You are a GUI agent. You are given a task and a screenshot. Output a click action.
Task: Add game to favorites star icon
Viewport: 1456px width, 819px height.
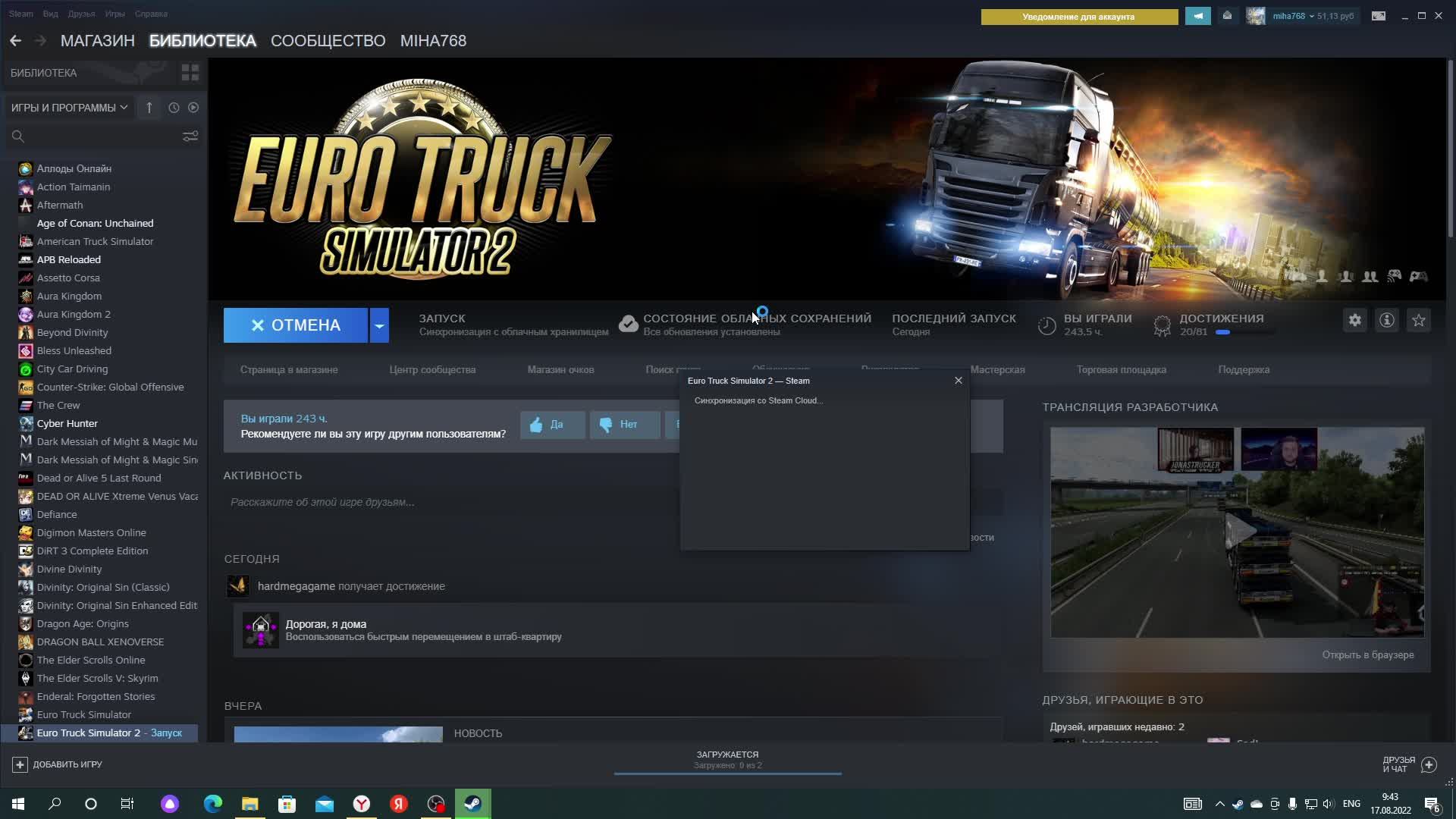pos(1418,320)
